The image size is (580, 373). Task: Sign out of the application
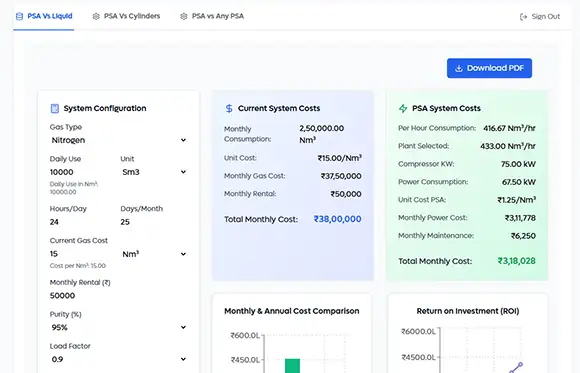(540, 17)
